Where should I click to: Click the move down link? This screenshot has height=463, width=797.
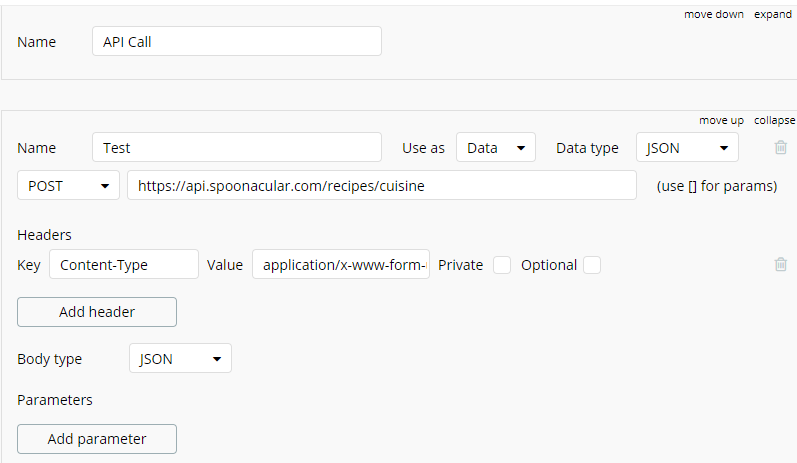714,14
